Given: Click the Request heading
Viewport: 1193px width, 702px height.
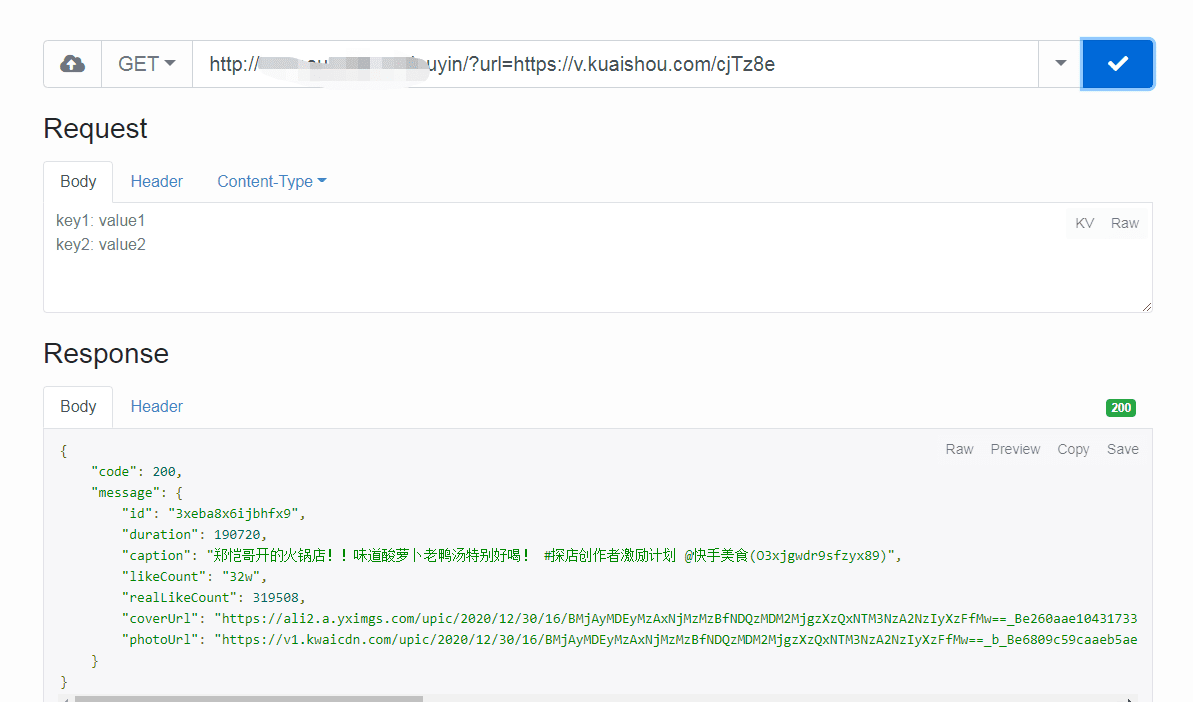Looking at the screenshot, I should click(x=95, y=129).
